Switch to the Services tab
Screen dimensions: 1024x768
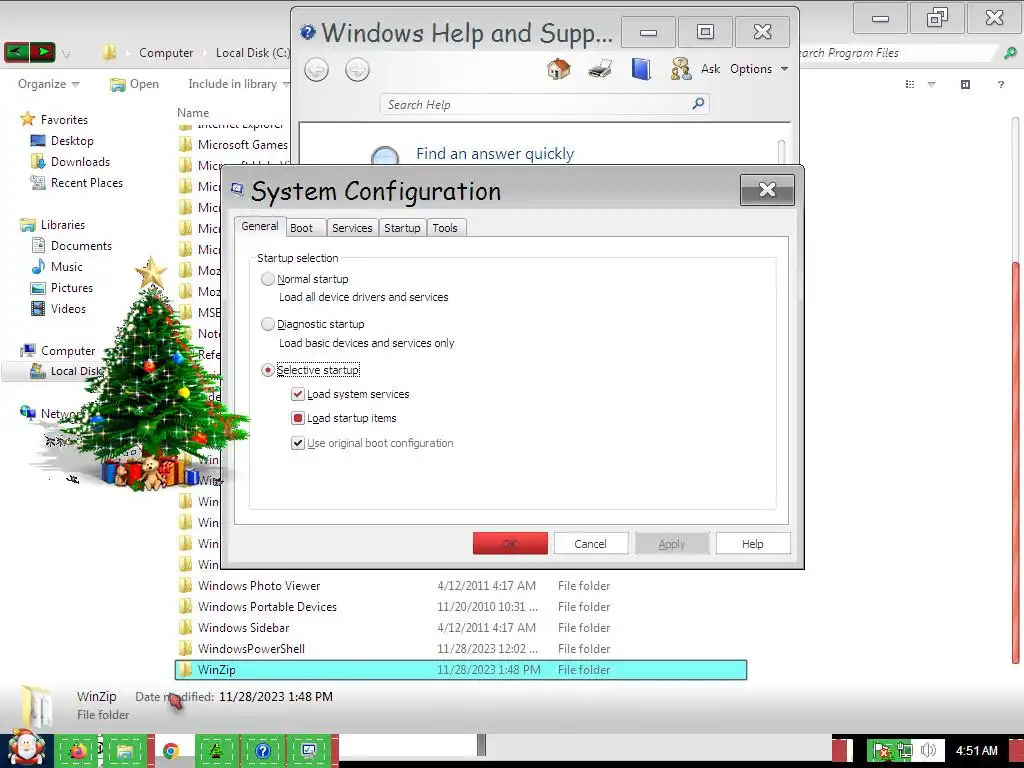pyautogui.click(x=352, y=228)
